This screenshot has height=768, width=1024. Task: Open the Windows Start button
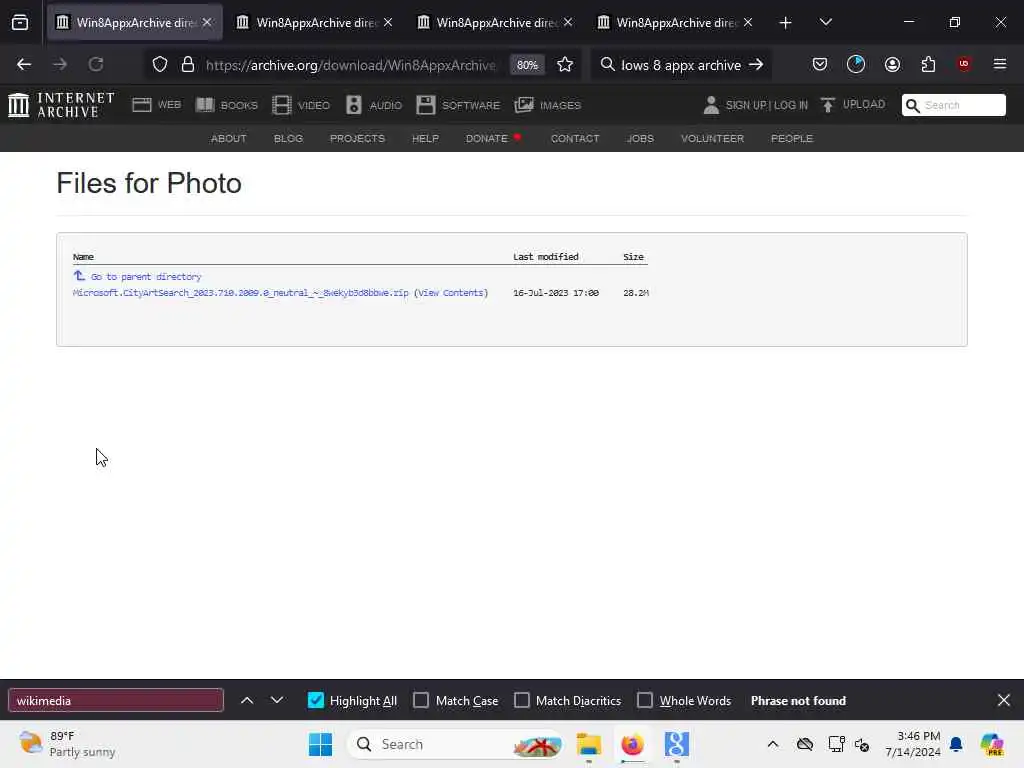[x=320, y=744]
